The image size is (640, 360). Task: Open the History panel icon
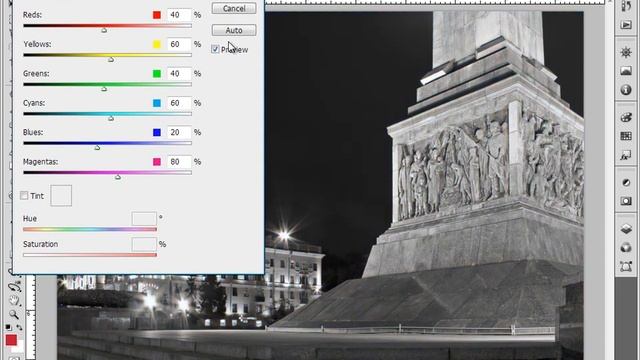click(626, 6)
